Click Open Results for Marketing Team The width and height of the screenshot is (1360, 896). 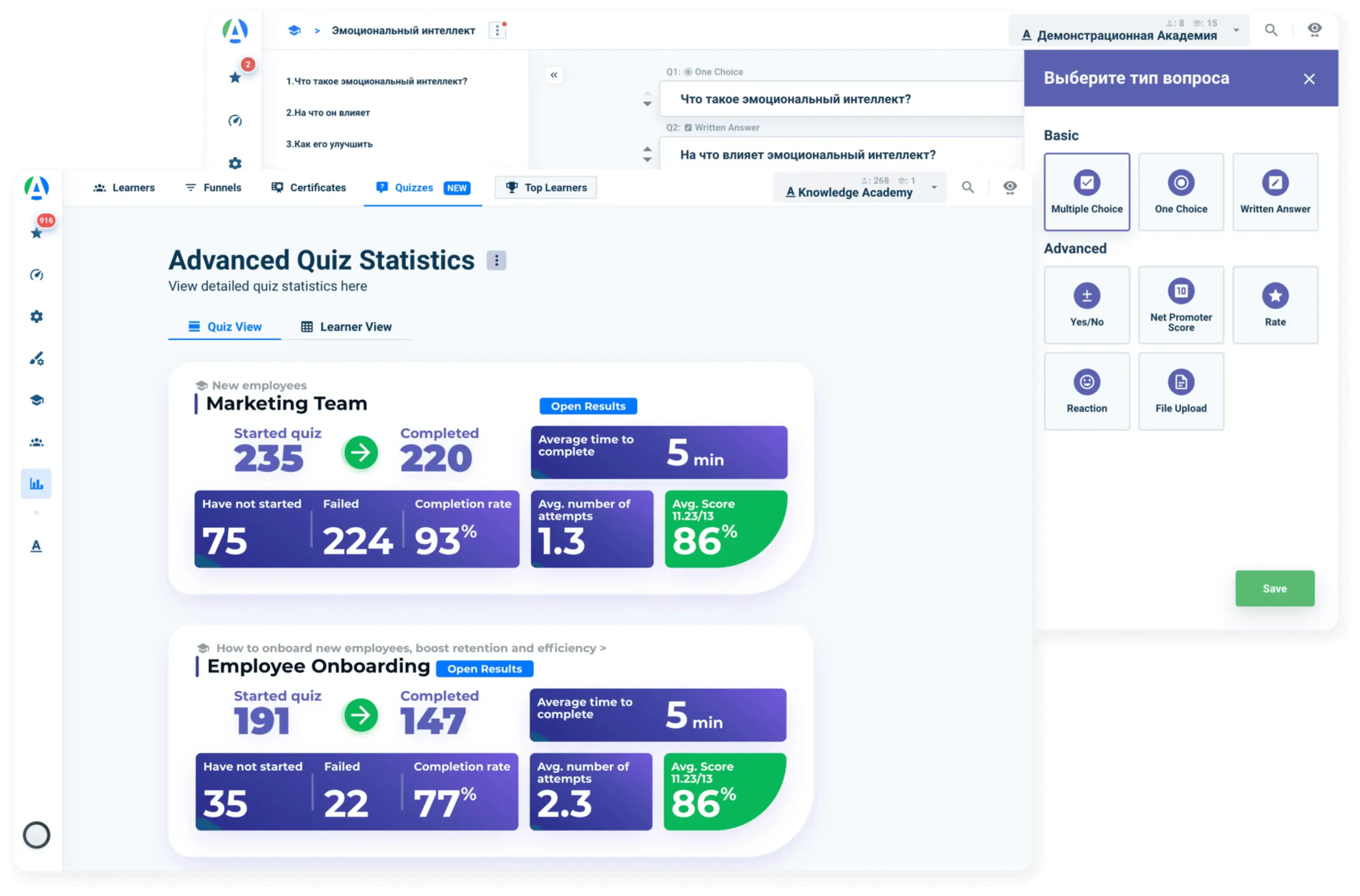tap(588, 406)
